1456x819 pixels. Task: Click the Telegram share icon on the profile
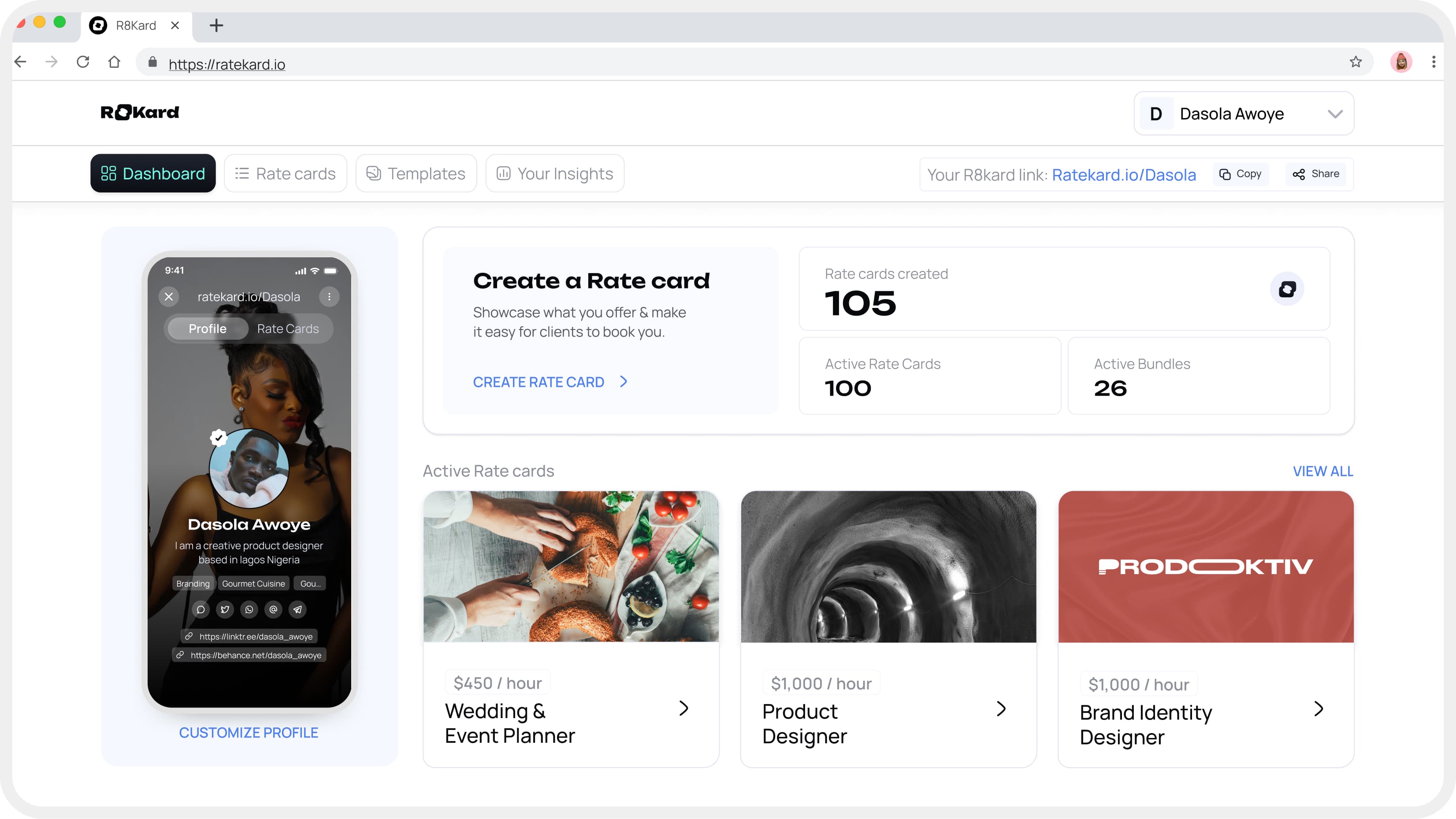297,609
